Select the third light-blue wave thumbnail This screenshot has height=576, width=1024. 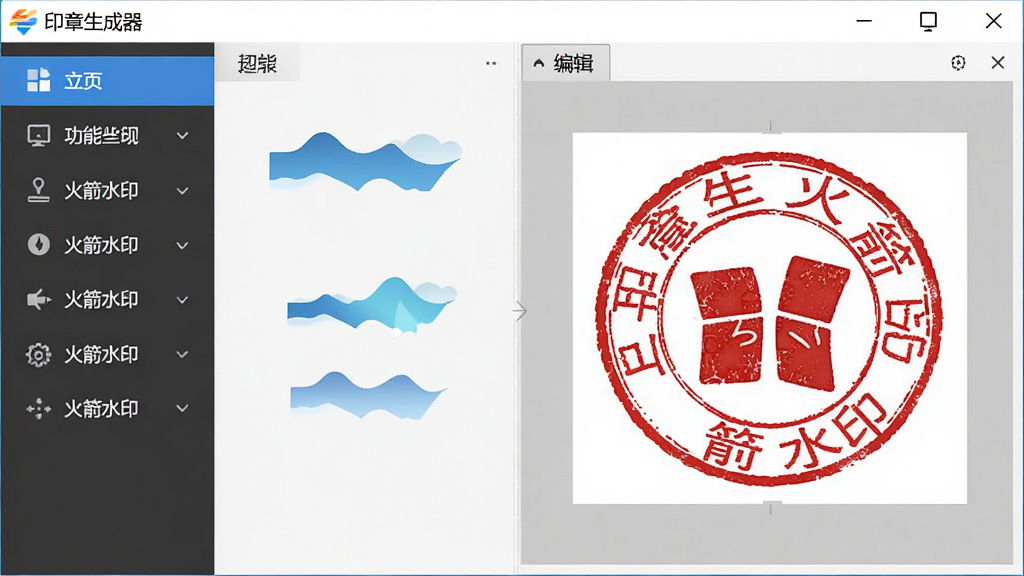pyautogui.click(x=368, y=396)
